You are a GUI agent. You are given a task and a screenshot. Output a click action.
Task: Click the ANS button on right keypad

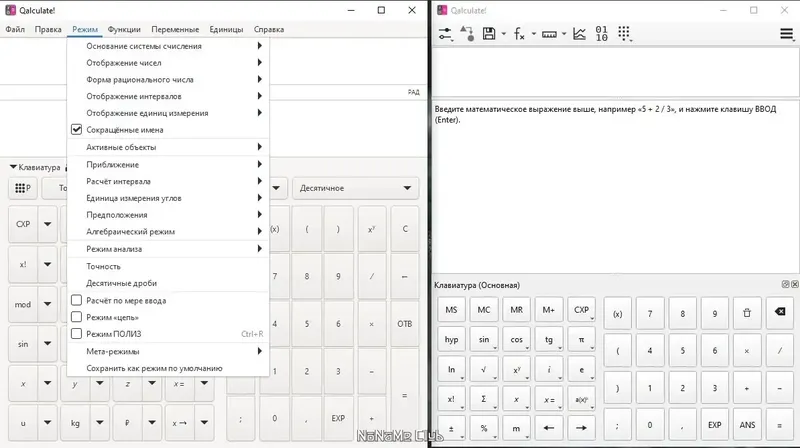tap(747, 425)
